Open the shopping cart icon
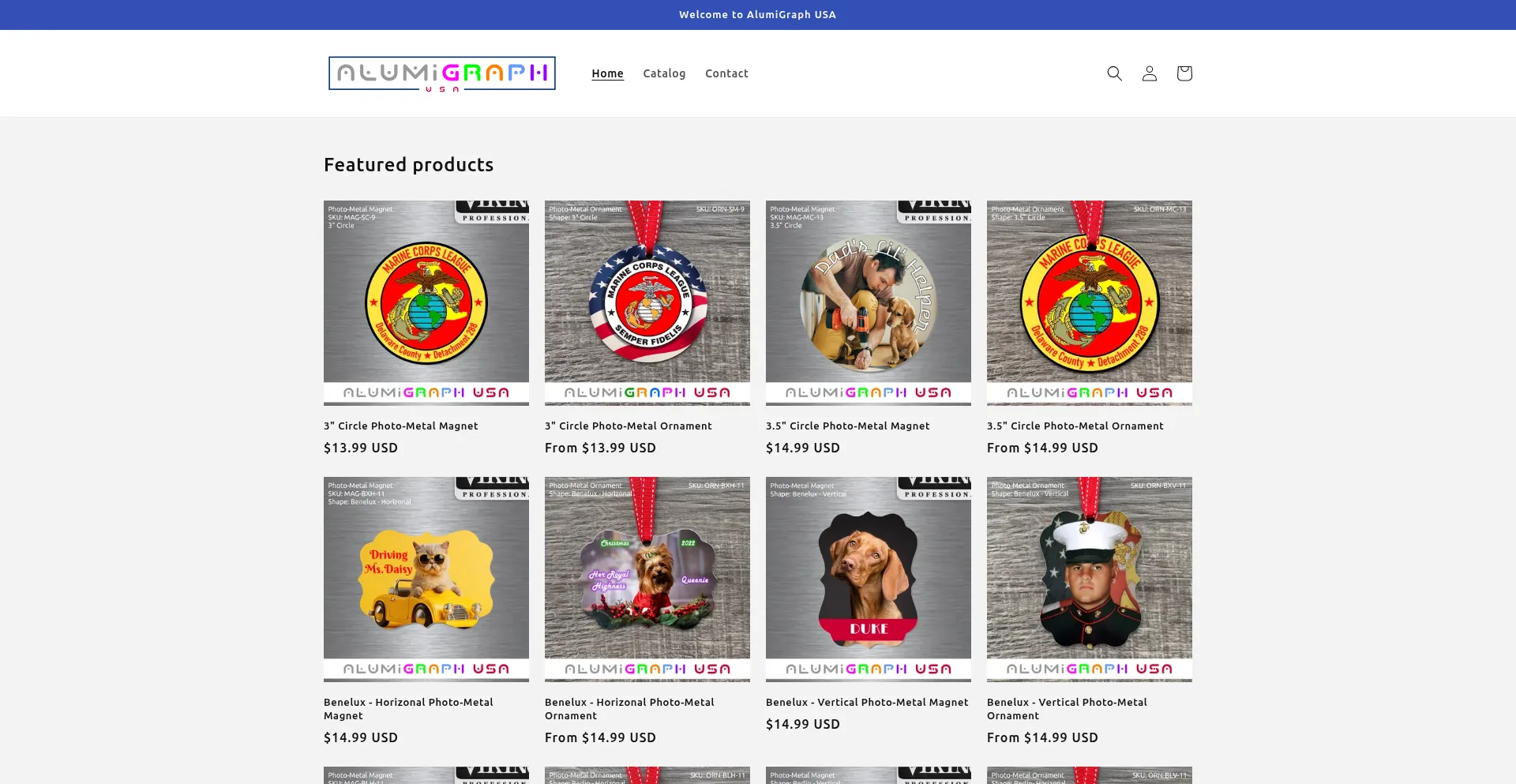 click(x=1184, y=73)
